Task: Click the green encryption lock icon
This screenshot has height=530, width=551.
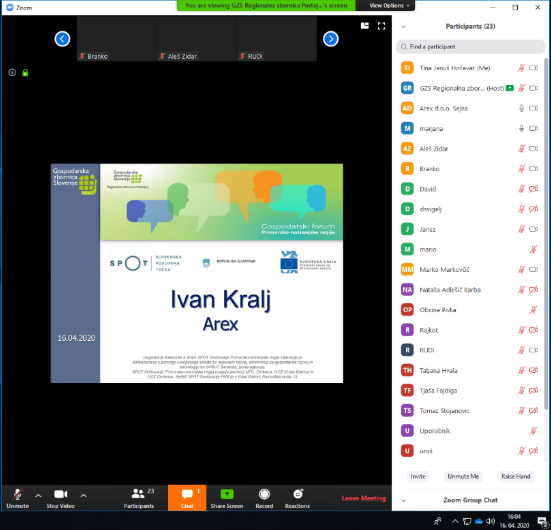Action: click(25, 73)
